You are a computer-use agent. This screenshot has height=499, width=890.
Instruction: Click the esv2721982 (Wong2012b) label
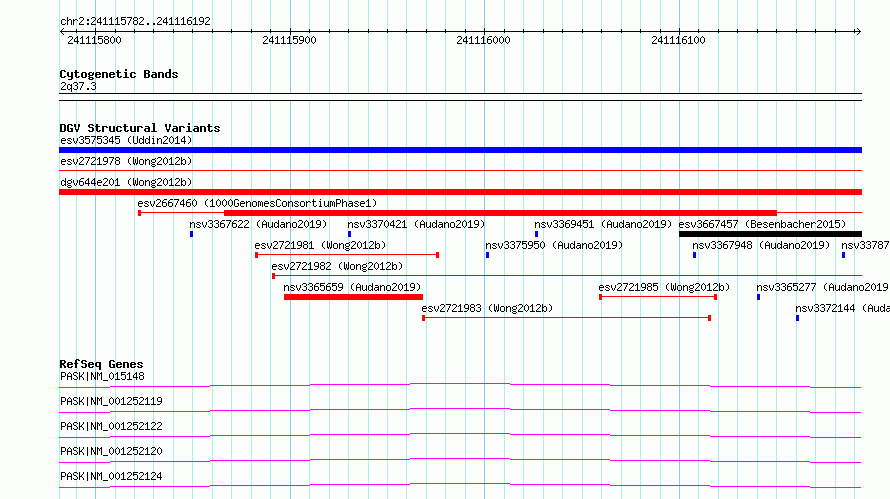(x=337, y=266)
